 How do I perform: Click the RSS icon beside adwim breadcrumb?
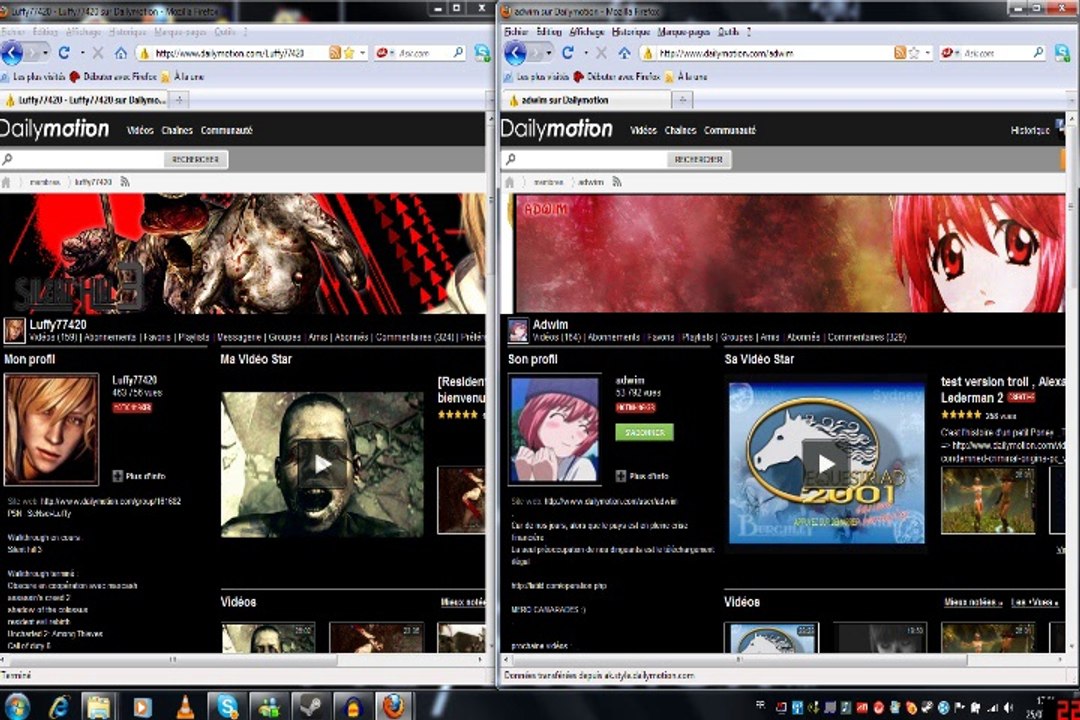pyautogui.click(x=616, y=182)
